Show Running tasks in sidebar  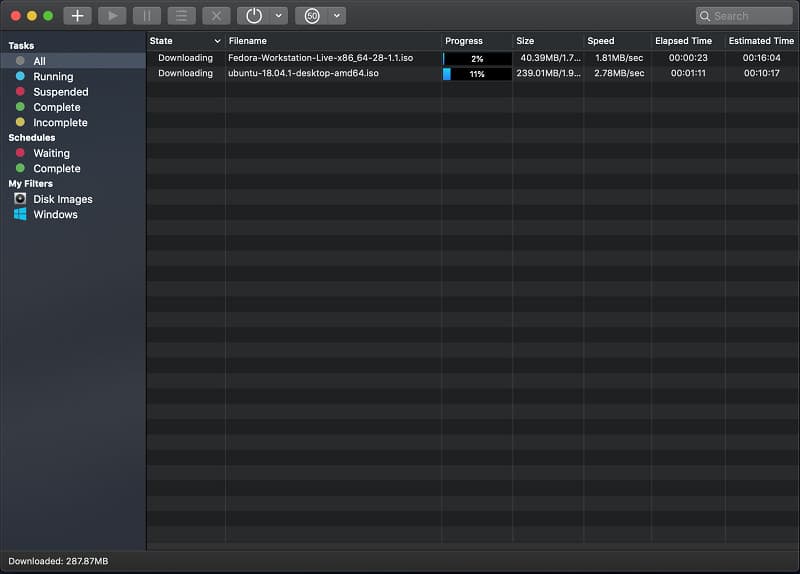pyautogui.click(x=53, y=76)
